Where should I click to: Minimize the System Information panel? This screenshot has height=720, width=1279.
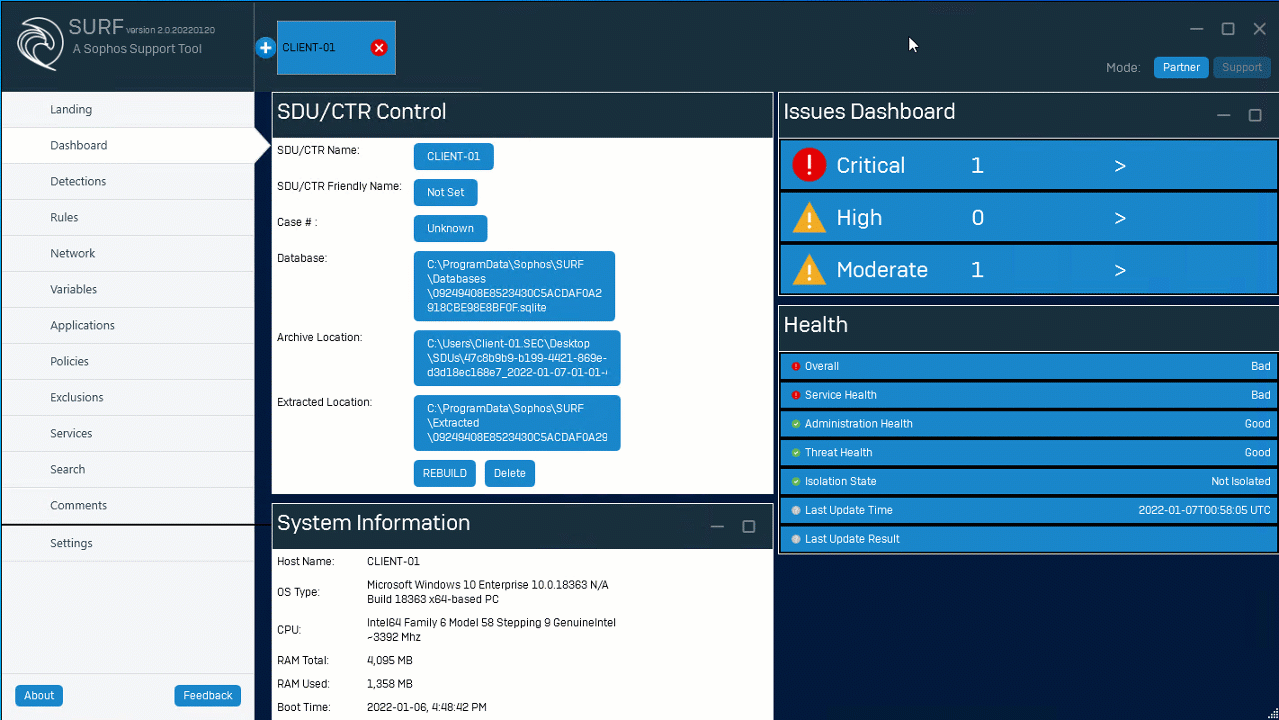[x=717, y=527]
